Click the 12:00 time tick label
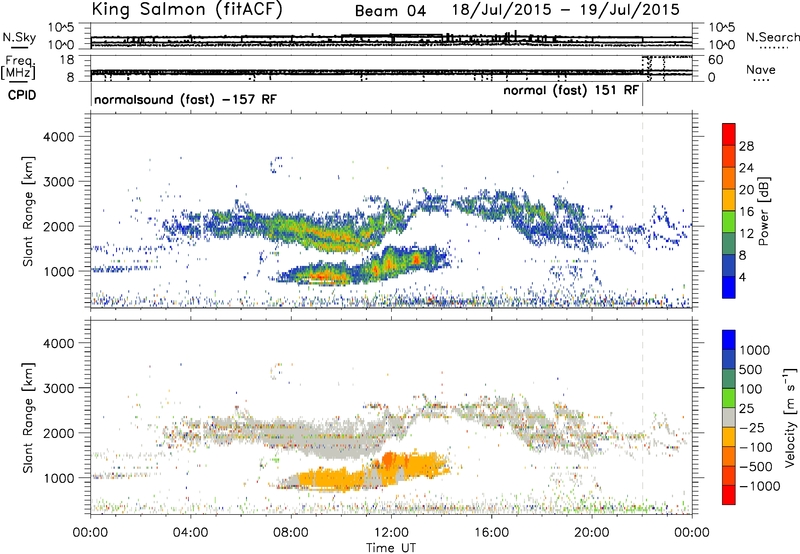This screenshot has height=554, width=800. (391, 533)
